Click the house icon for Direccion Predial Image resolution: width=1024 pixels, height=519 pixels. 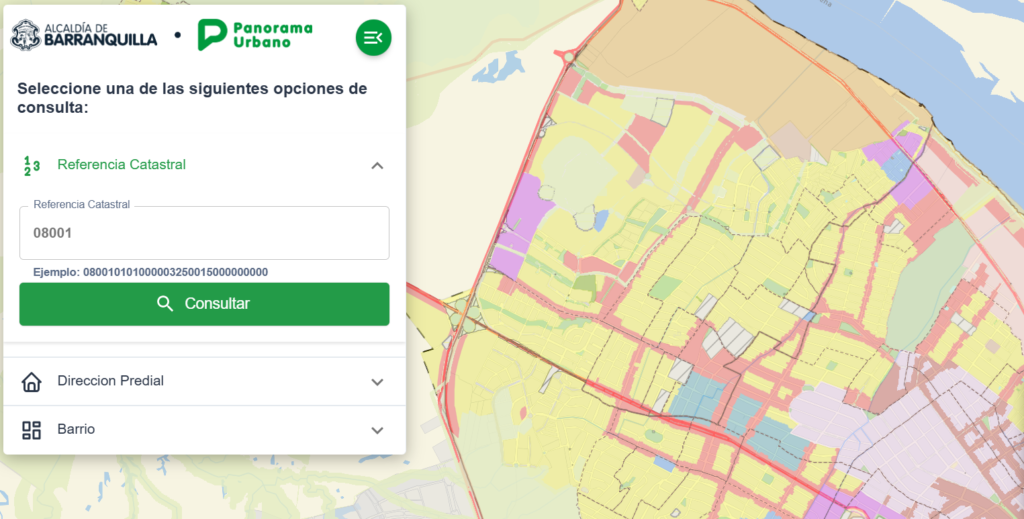tap(32, 382)
